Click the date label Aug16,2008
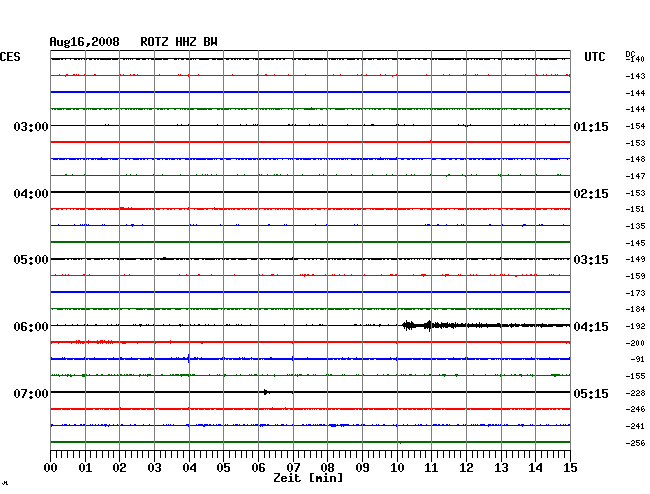The height and width of the screenshot is (494, 650). tap(85, 42)
